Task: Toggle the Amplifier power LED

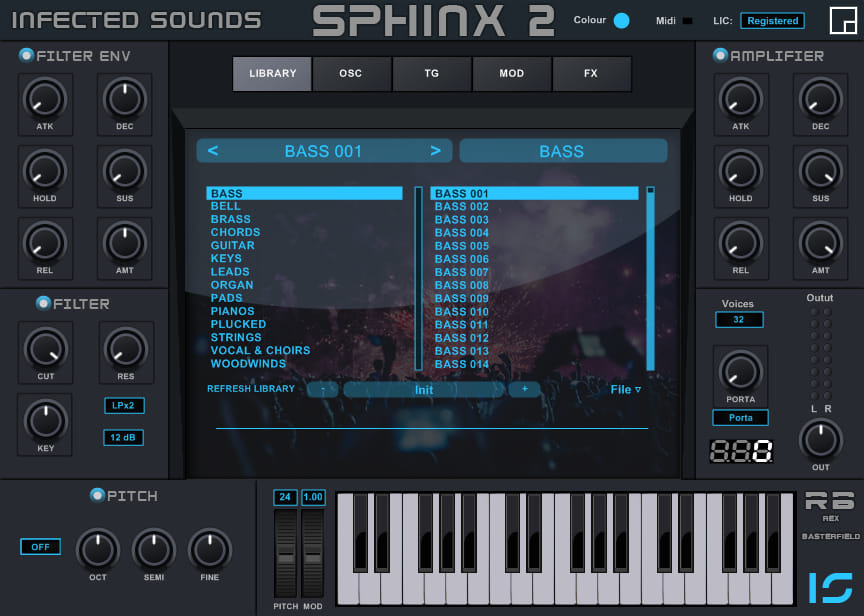Action: (x=720, y=55)
